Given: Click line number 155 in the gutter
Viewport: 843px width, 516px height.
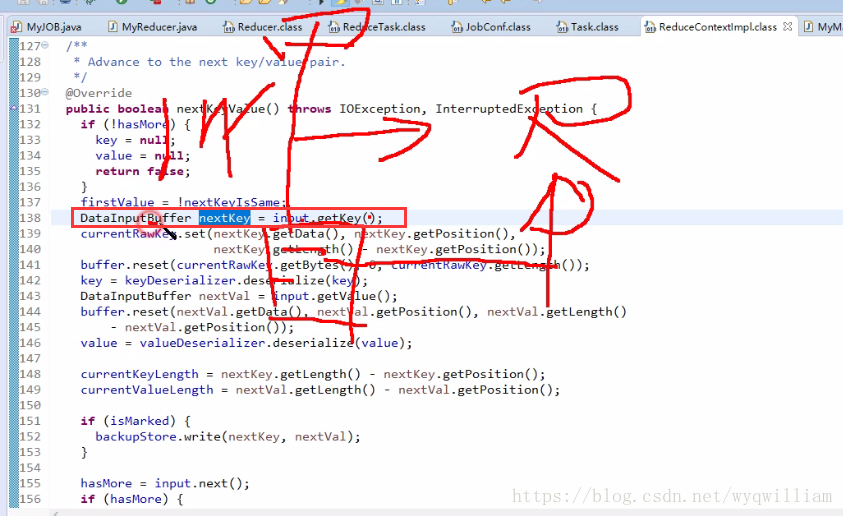Looking at the screenshot, I should [30, 483].
